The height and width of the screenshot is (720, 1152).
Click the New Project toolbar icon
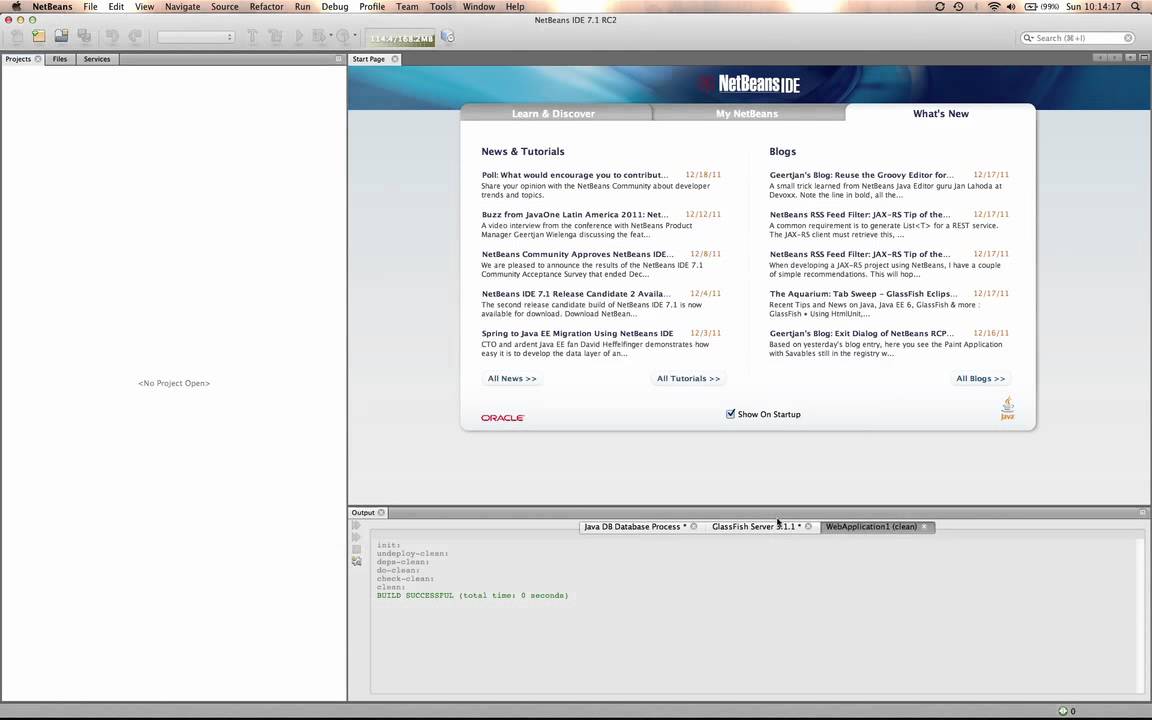[39, 36]
